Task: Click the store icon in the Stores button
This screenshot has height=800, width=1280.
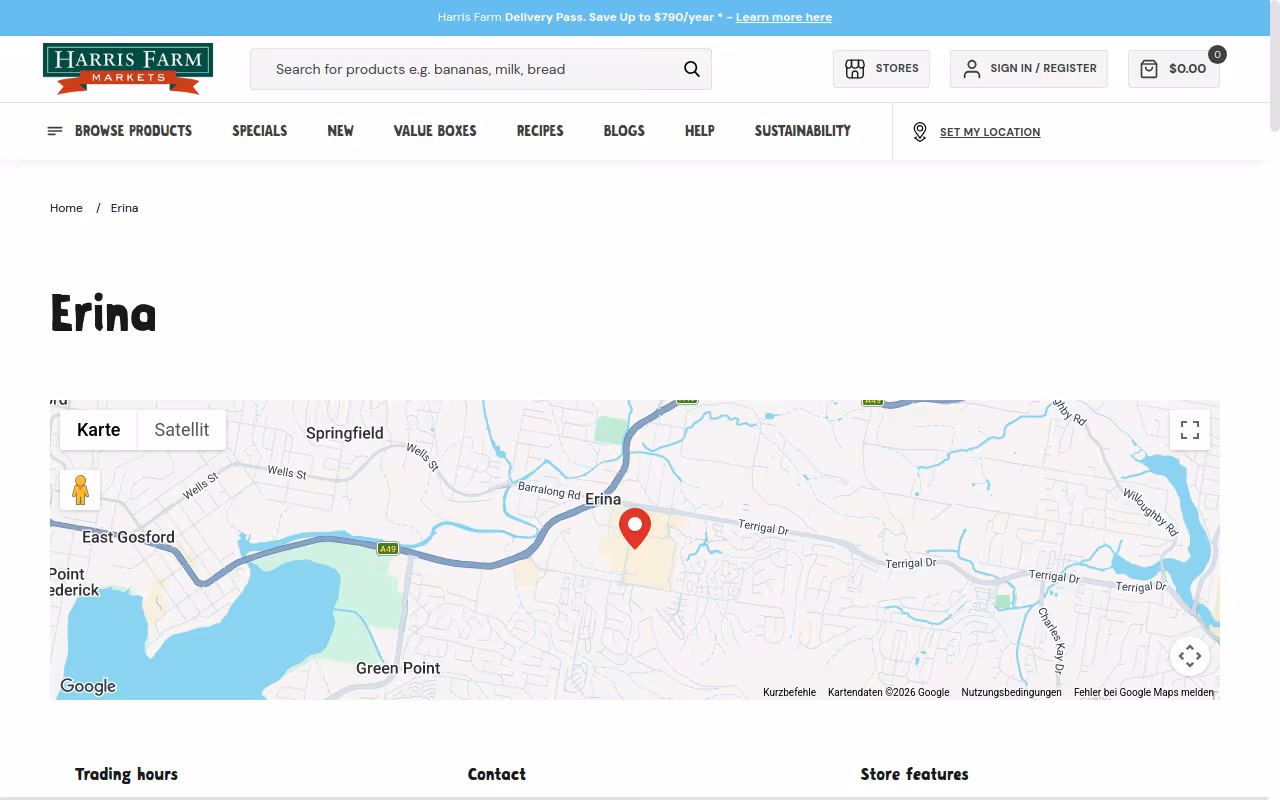Action: 855,69
